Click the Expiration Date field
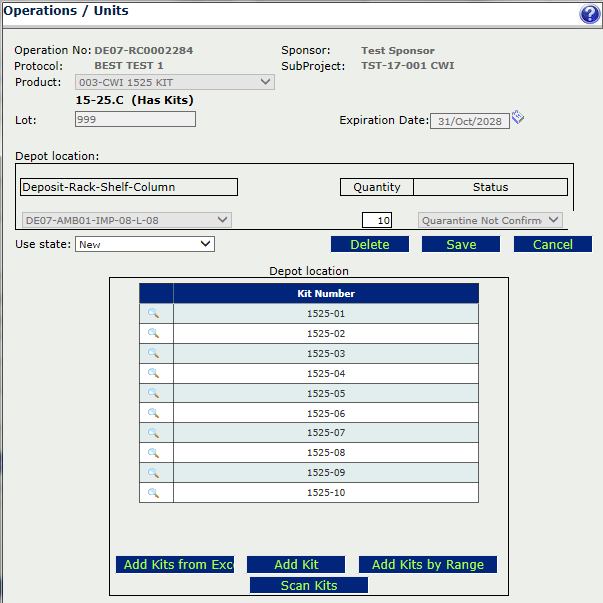The image size is (603, 603). (470, 121)
